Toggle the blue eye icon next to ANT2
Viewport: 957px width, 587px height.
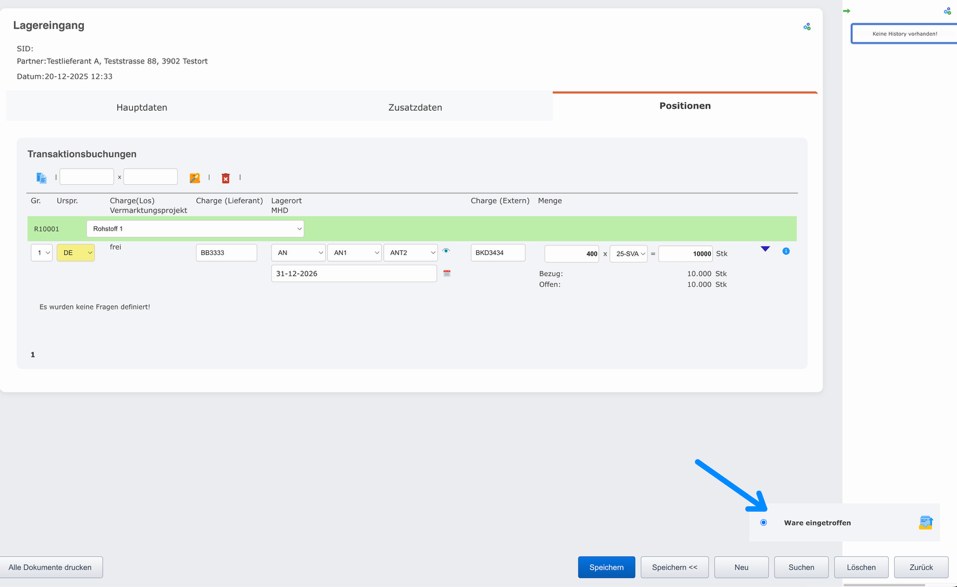(444, 251)
